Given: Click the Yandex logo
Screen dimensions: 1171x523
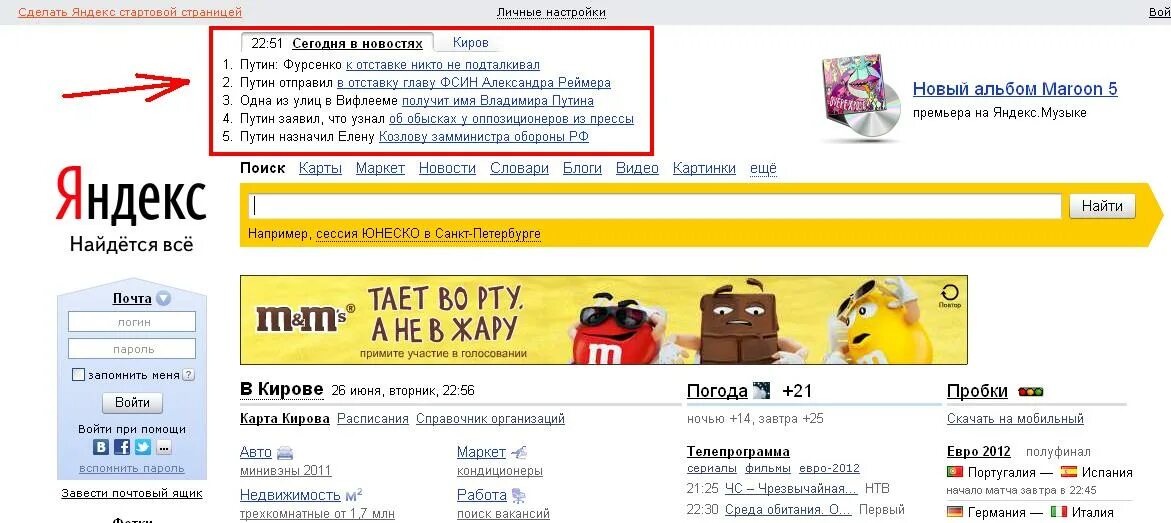Looking at the screenshot, I should click(x=131, y=196).
